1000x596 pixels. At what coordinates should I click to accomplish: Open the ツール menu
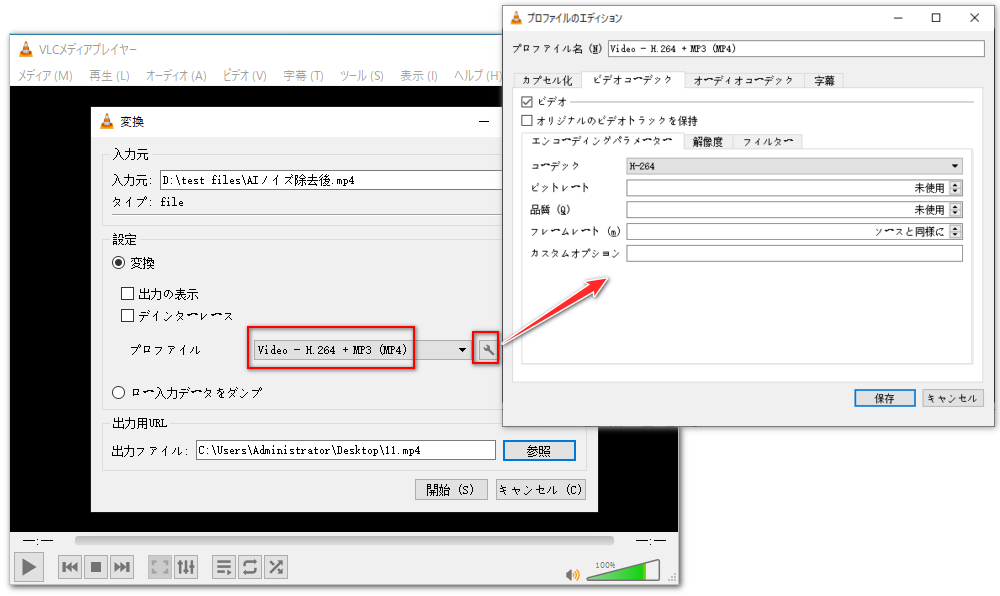(361, 75)
